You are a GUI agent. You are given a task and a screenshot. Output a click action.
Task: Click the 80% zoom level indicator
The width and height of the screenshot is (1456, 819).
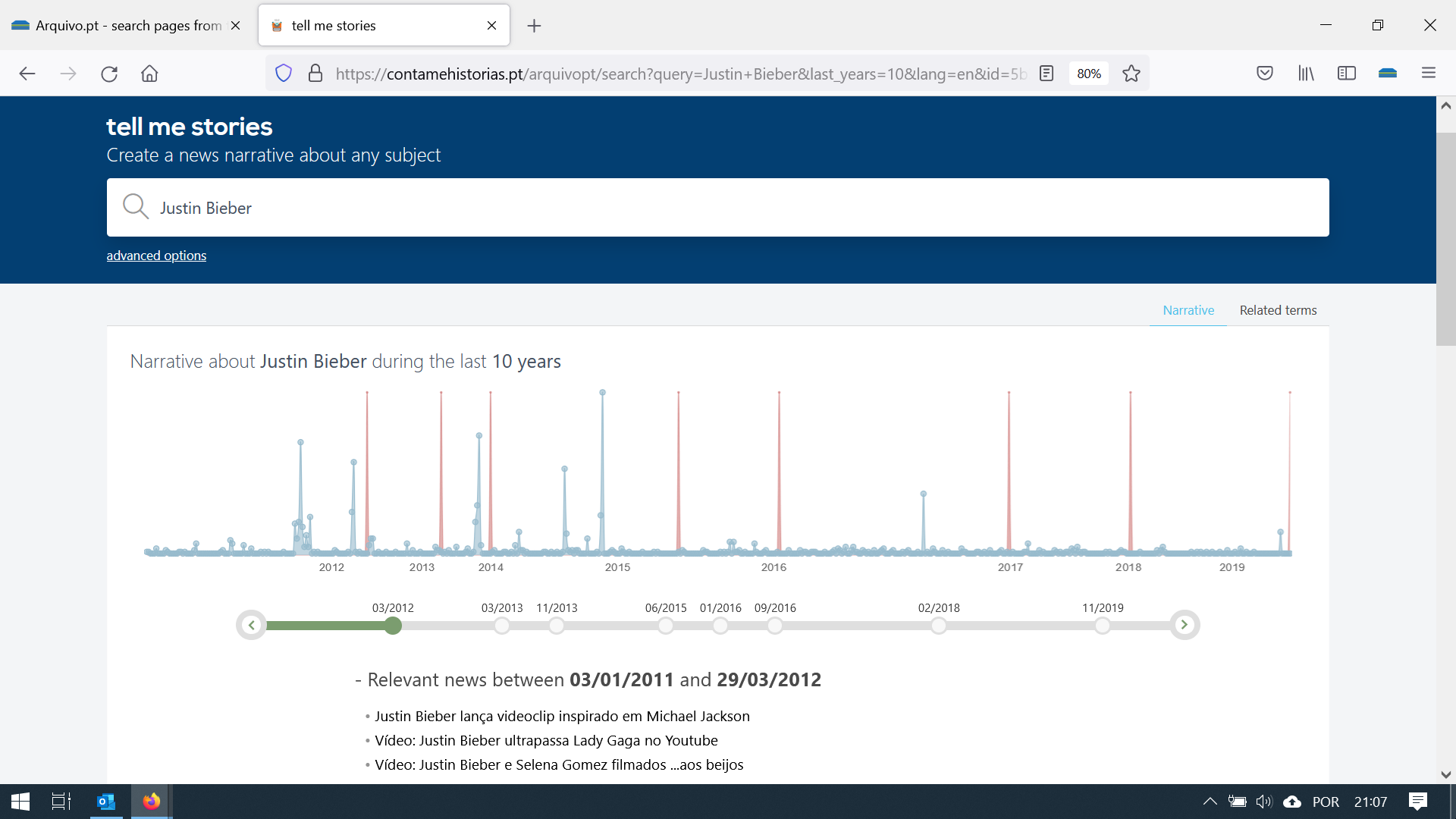click(x=1089, y=74)
